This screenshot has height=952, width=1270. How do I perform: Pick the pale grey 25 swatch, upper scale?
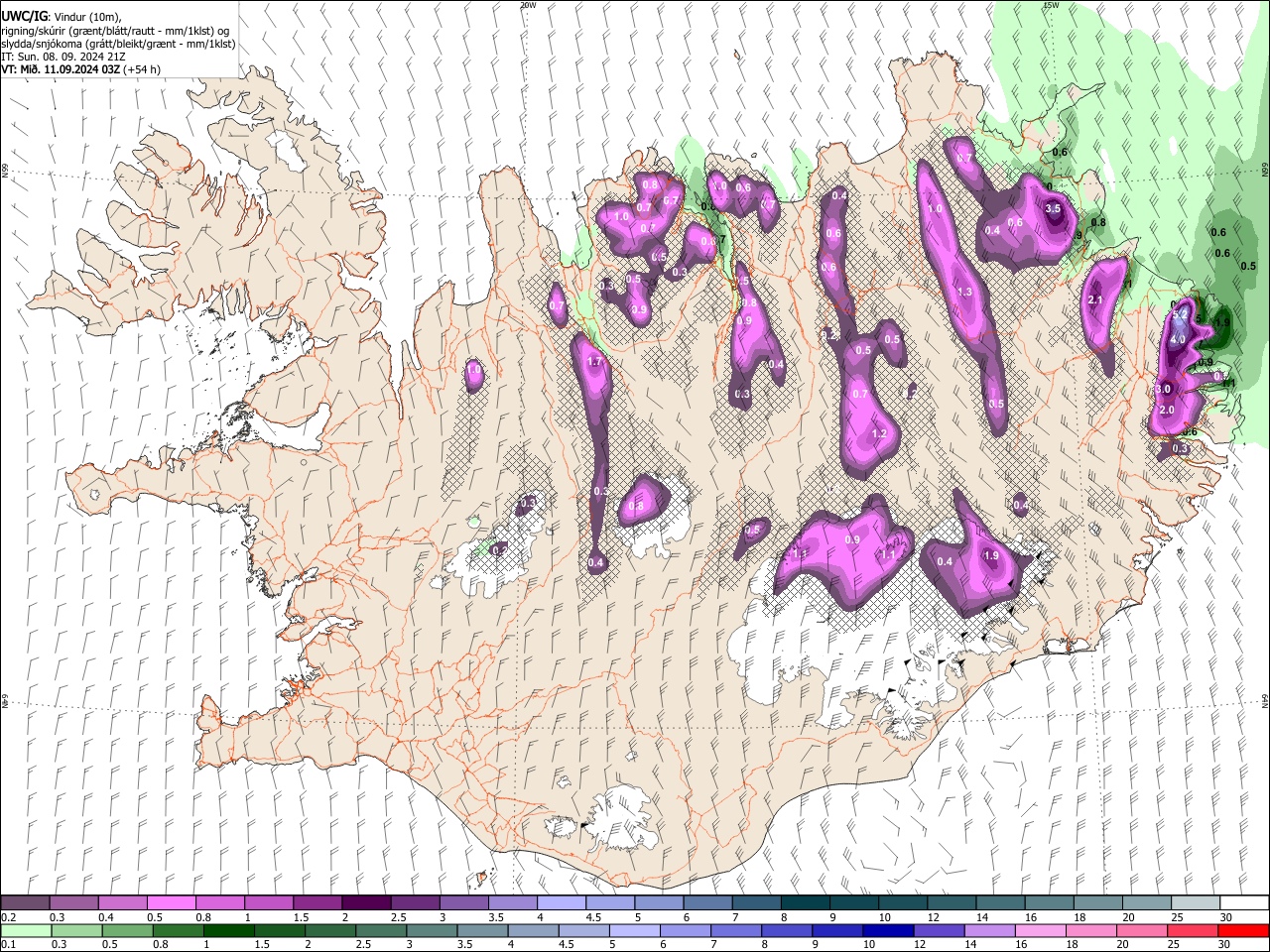1197,903
